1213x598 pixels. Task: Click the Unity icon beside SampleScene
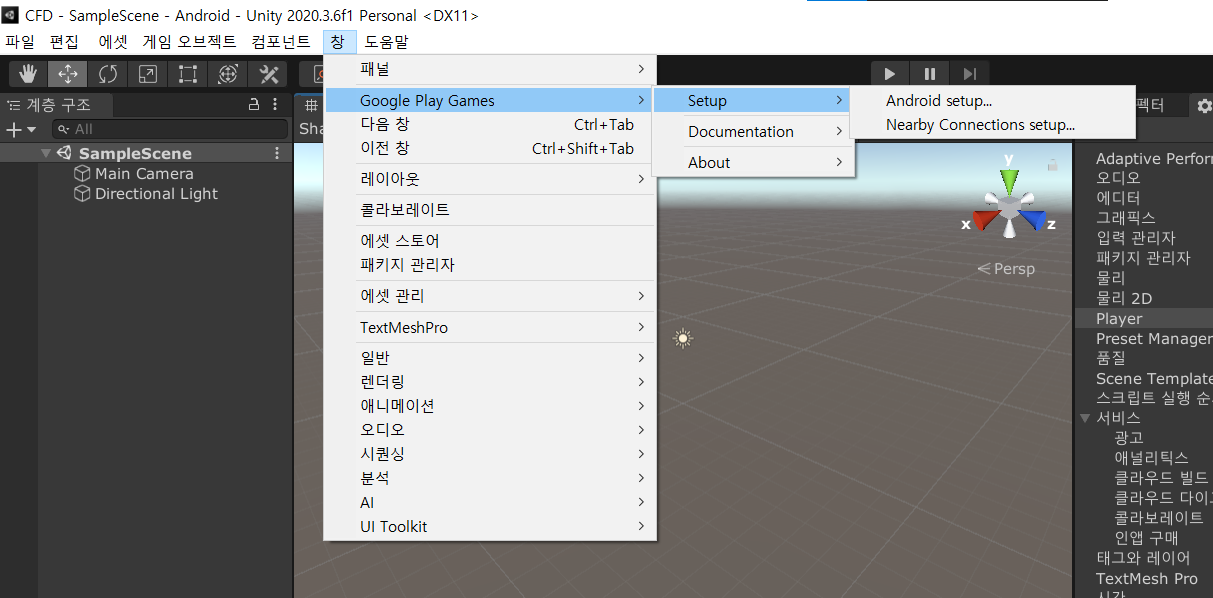64,153
